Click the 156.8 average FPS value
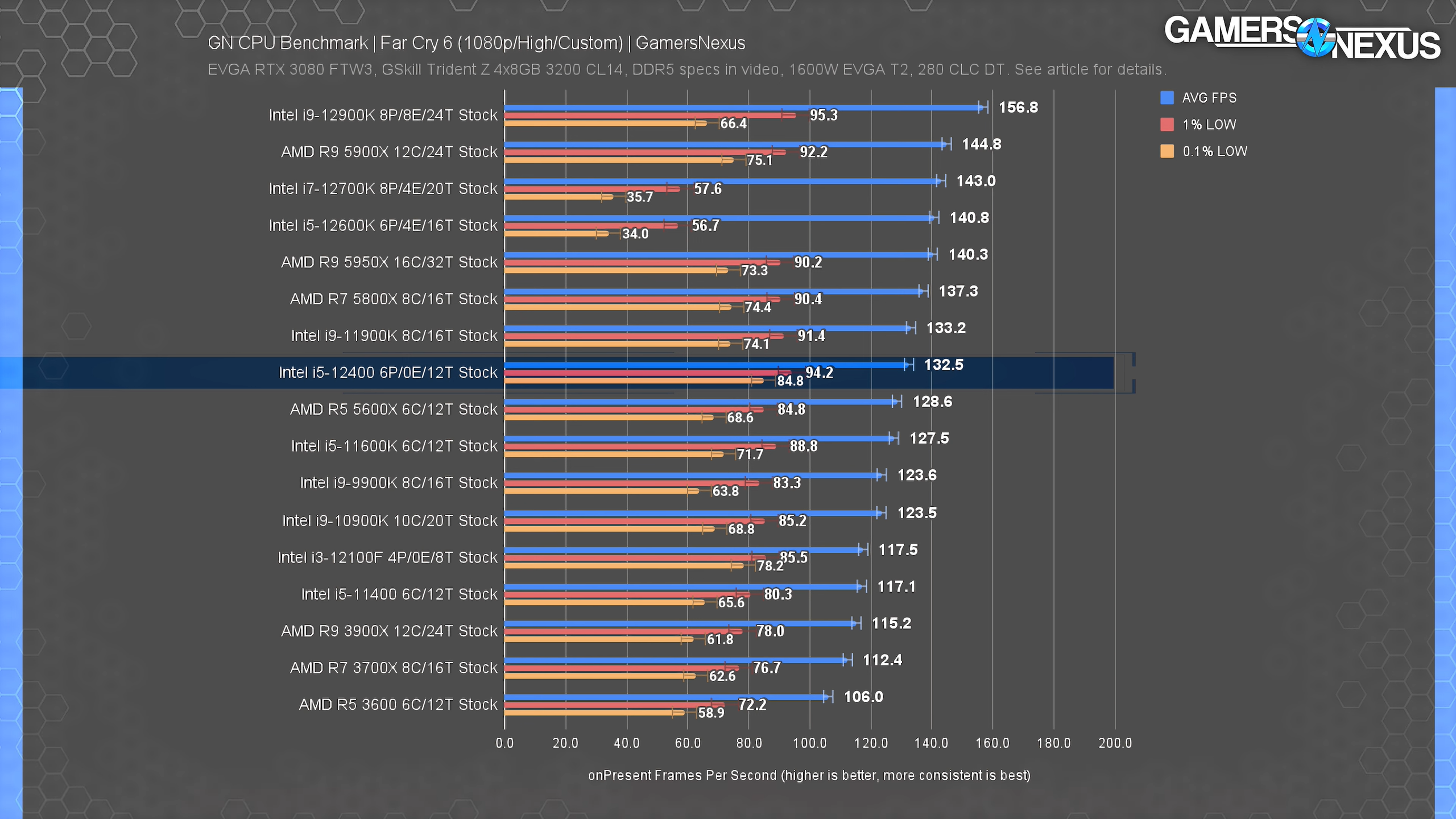 coord(1018,107)
